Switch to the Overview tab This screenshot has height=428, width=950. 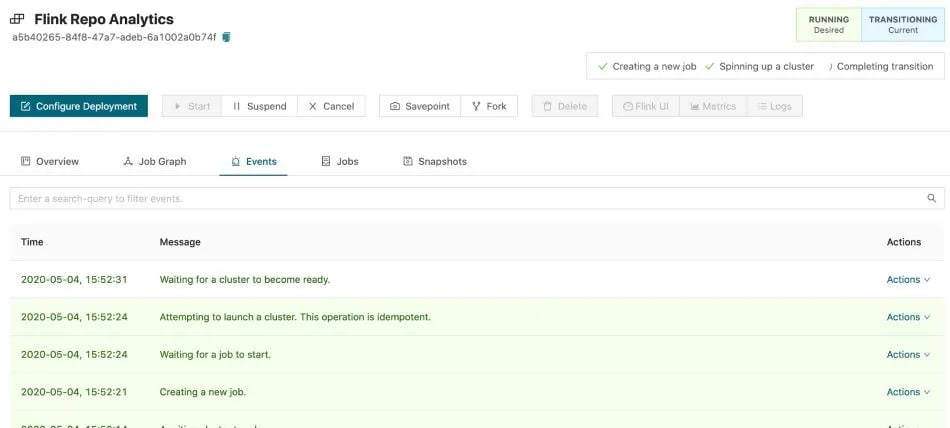coord(50,161)
